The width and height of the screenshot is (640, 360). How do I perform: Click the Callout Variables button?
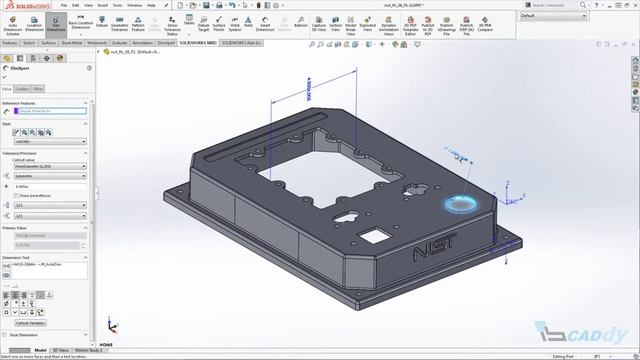coord(31,323)
